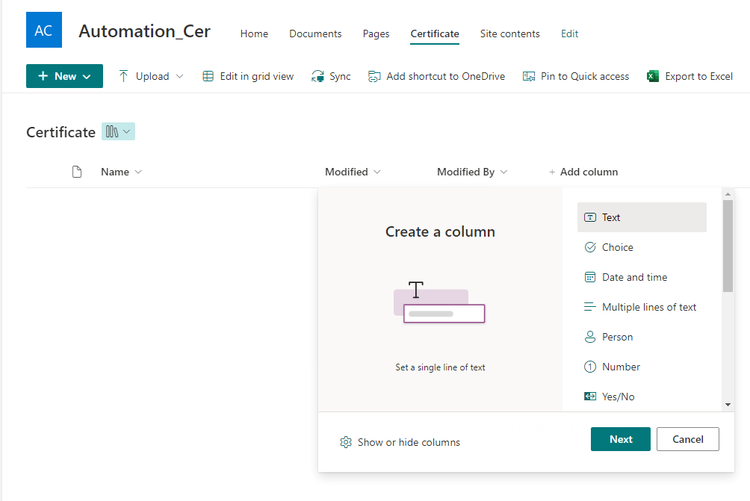Go to Site contents tab

pos(509,34)
